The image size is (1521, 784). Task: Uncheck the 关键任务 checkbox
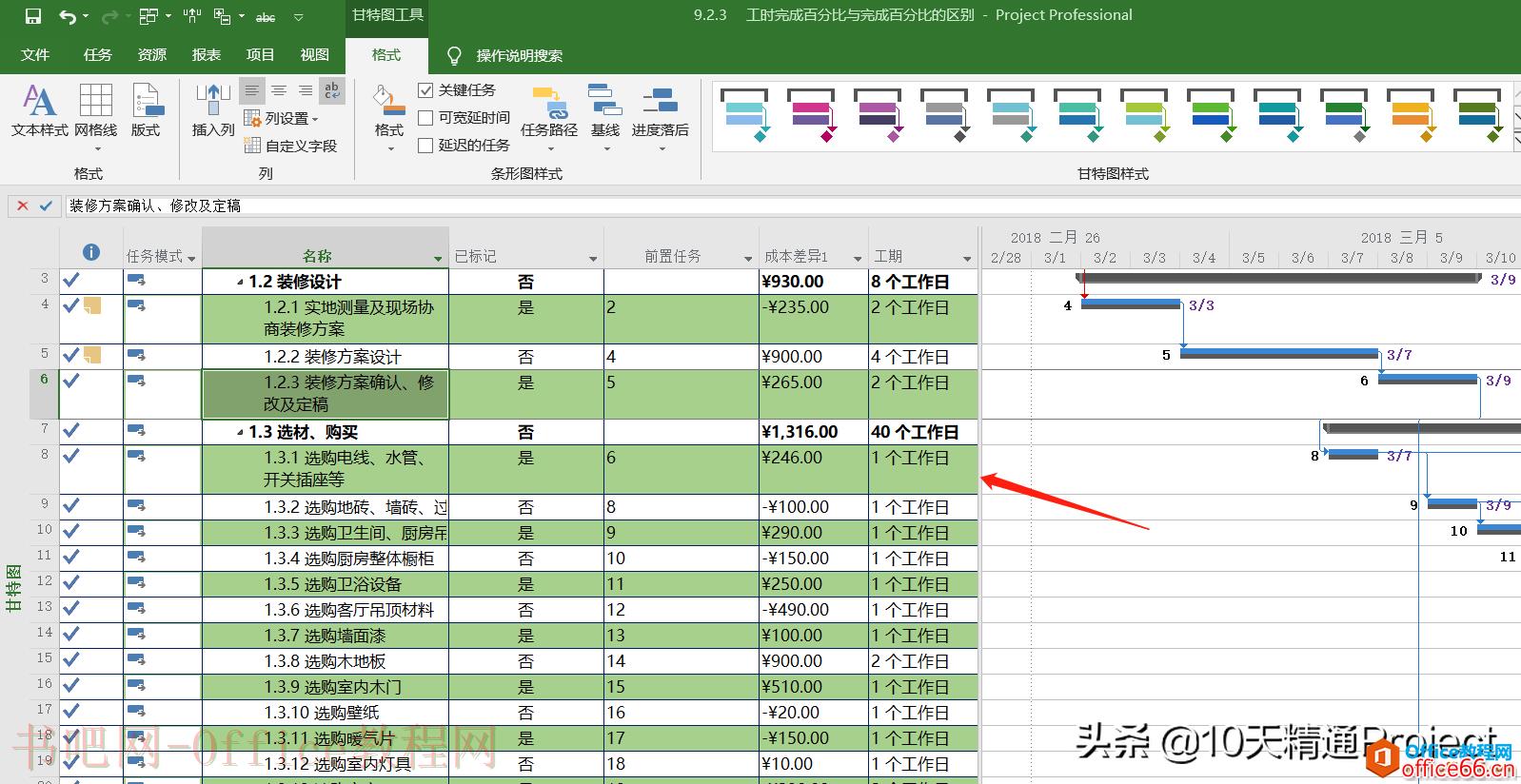[425, 90]
